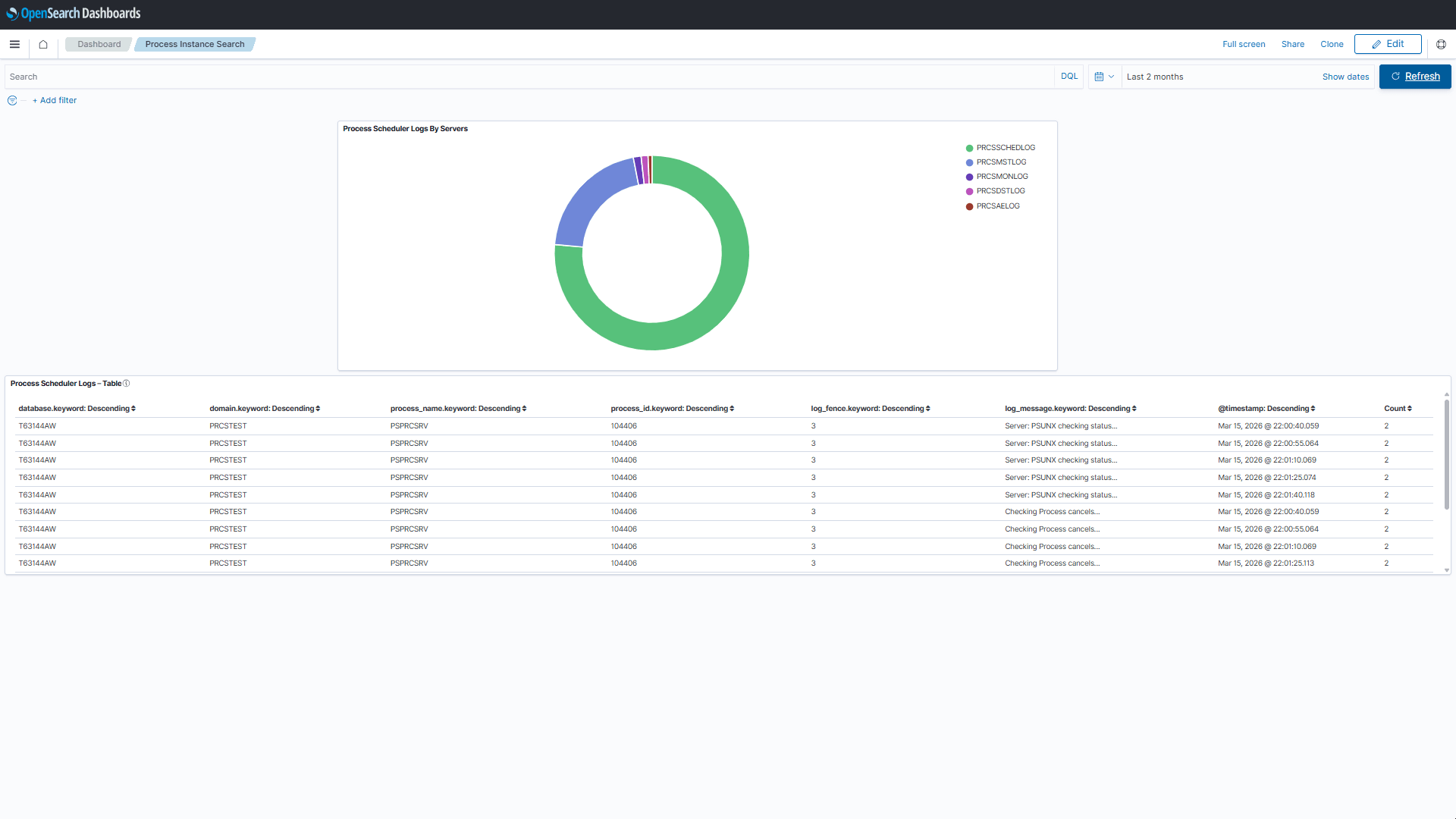1456x819 pixels.
Task: Clone this dashboard
Action: coord(1332,44)
